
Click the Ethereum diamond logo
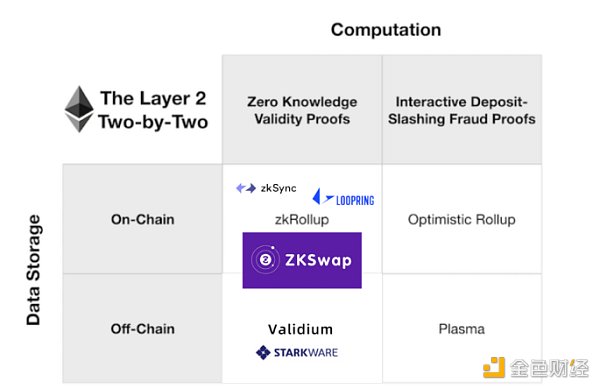point(79,109)
